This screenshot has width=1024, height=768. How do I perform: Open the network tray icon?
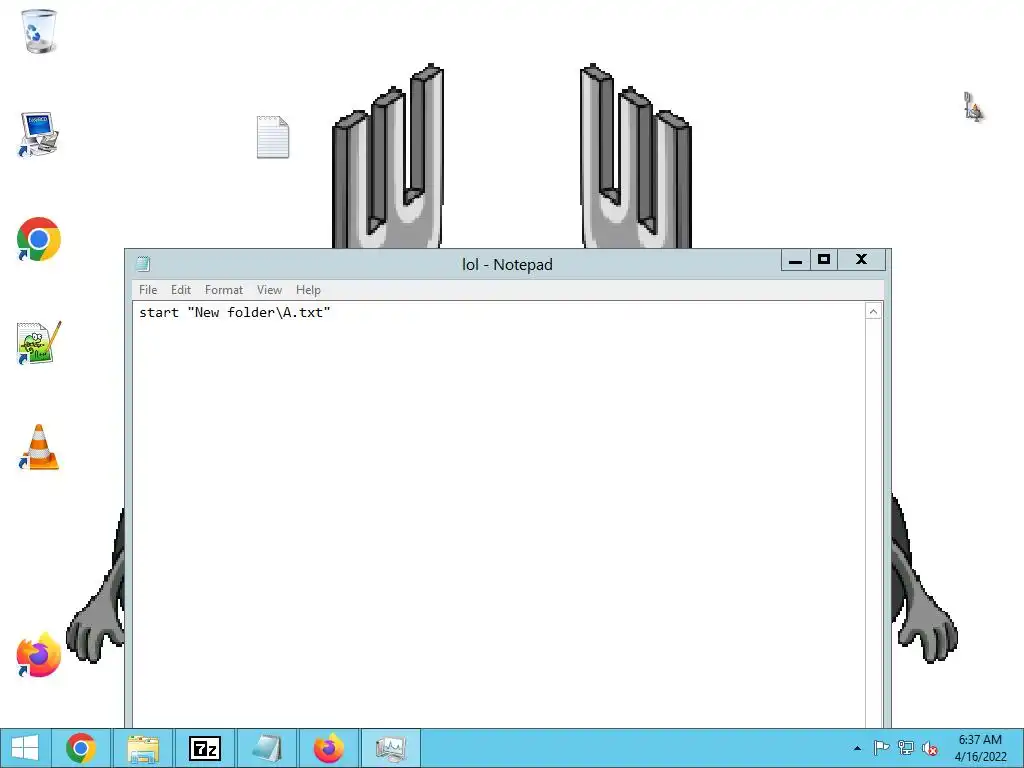[905, 748]
